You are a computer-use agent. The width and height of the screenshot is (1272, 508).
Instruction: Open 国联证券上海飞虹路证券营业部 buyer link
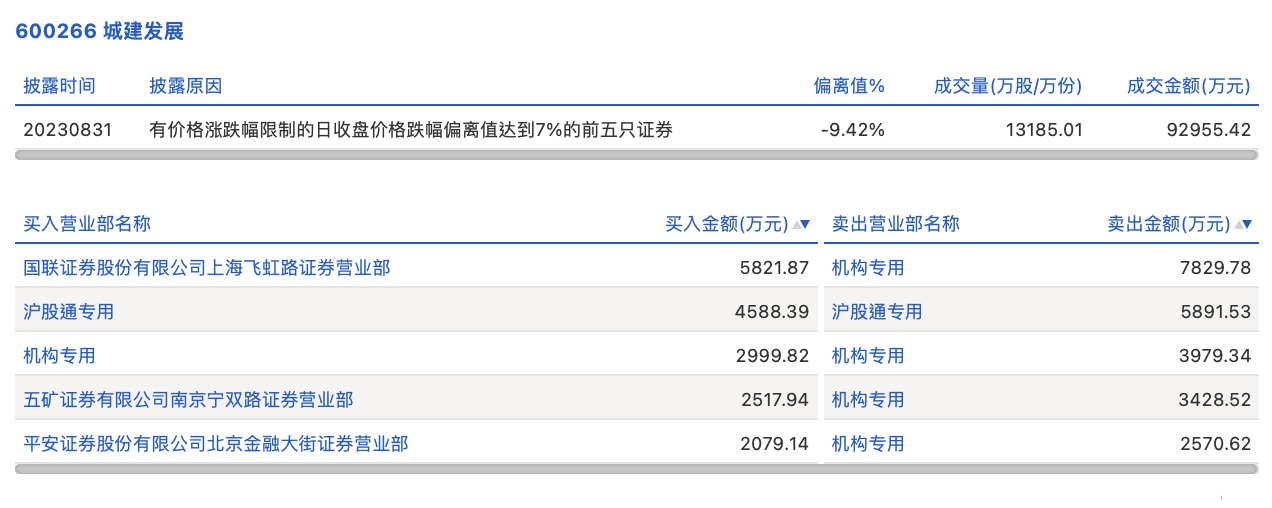coord(207,268)
